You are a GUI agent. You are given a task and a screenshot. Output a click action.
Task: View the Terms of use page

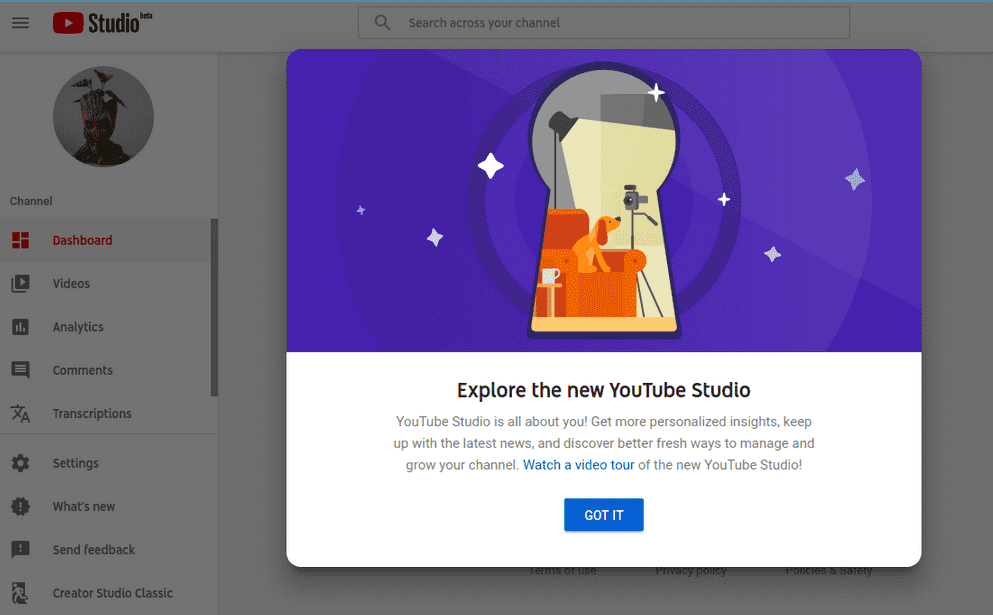coord(562,570)
